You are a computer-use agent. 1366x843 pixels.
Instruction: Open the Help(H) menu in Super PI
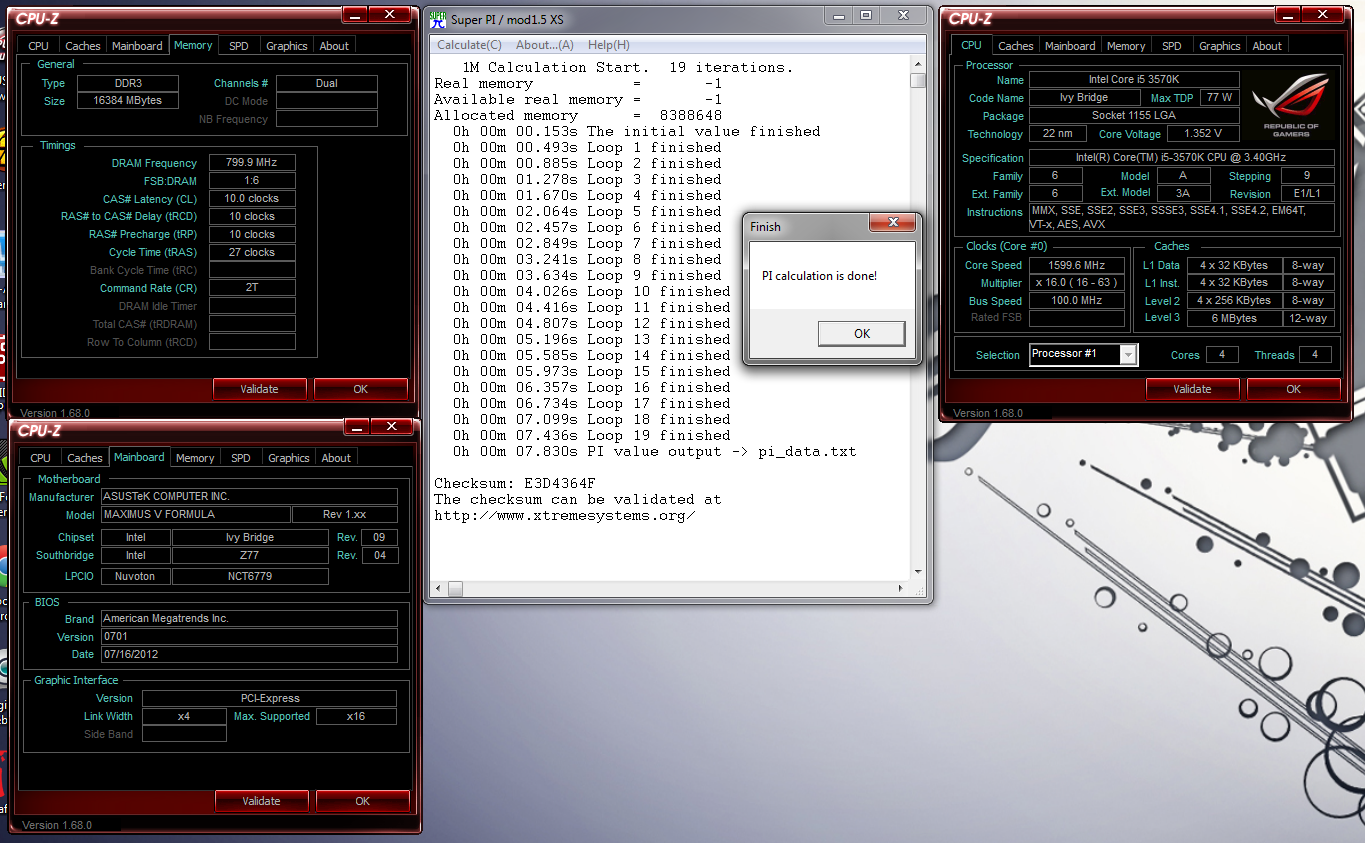click(608, 45)
